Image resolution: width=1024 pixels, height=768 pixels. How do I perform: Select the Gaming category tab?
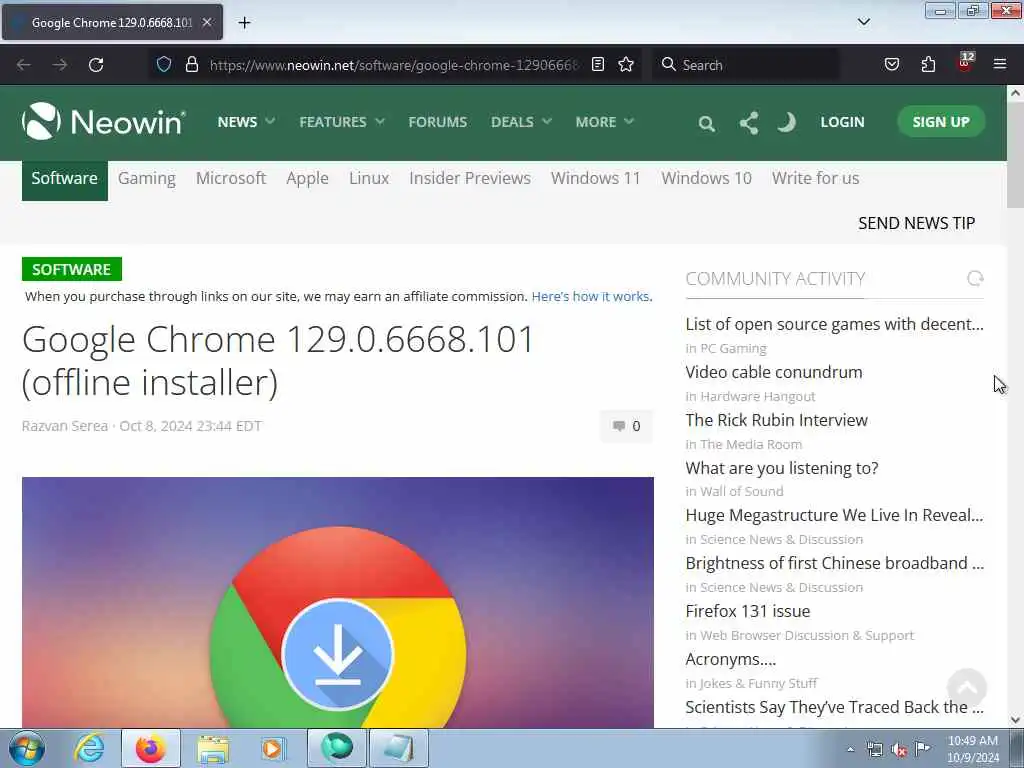coord(146,179)
